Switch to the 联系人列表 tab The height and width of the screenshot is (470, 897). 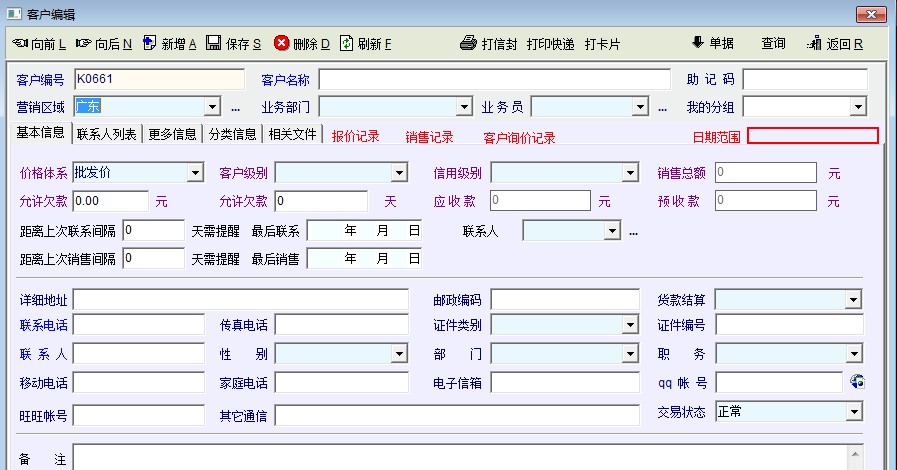(x=106, y=135)
